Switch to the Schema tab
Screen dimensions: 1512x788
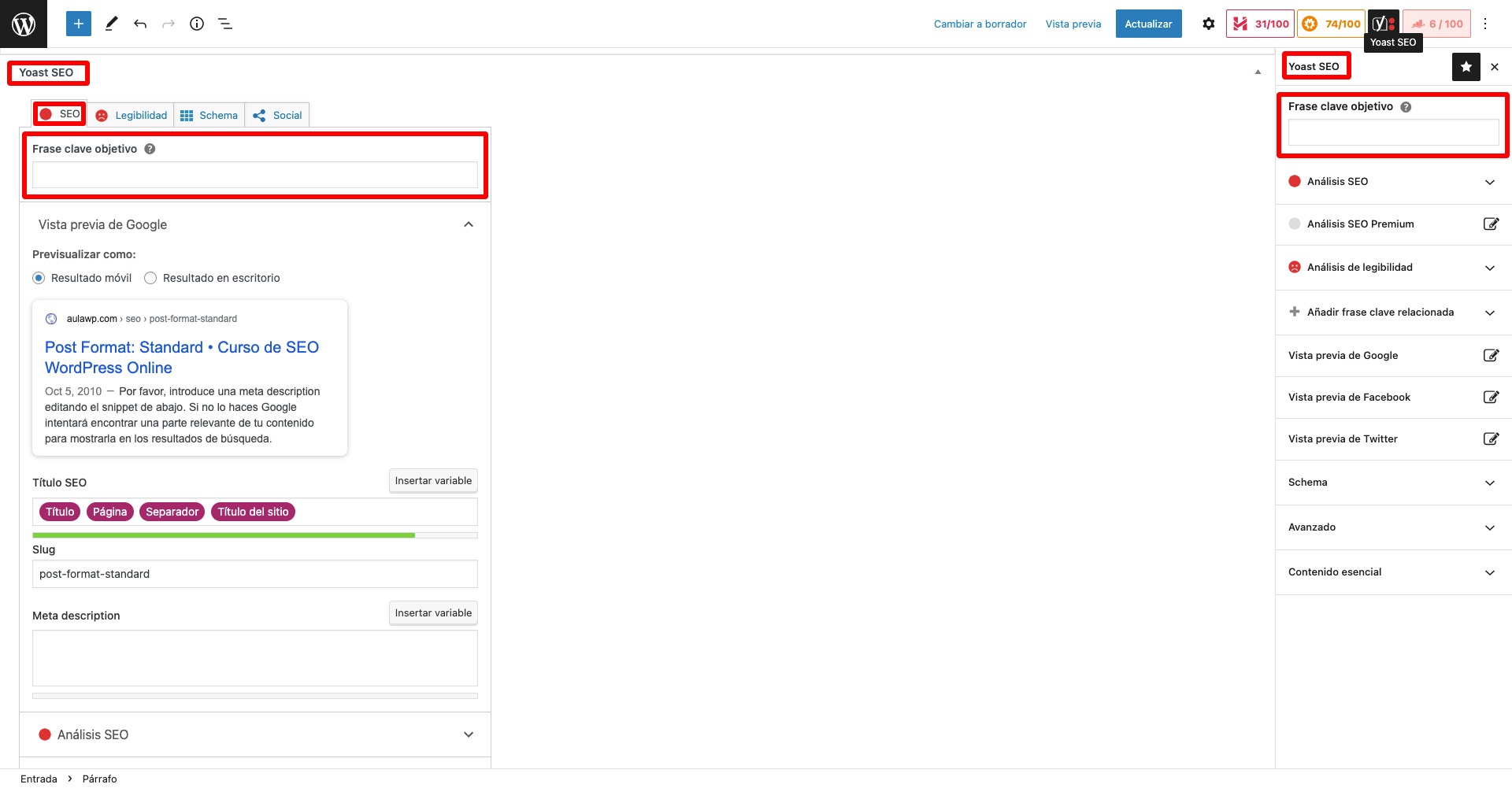coord(209,115)
